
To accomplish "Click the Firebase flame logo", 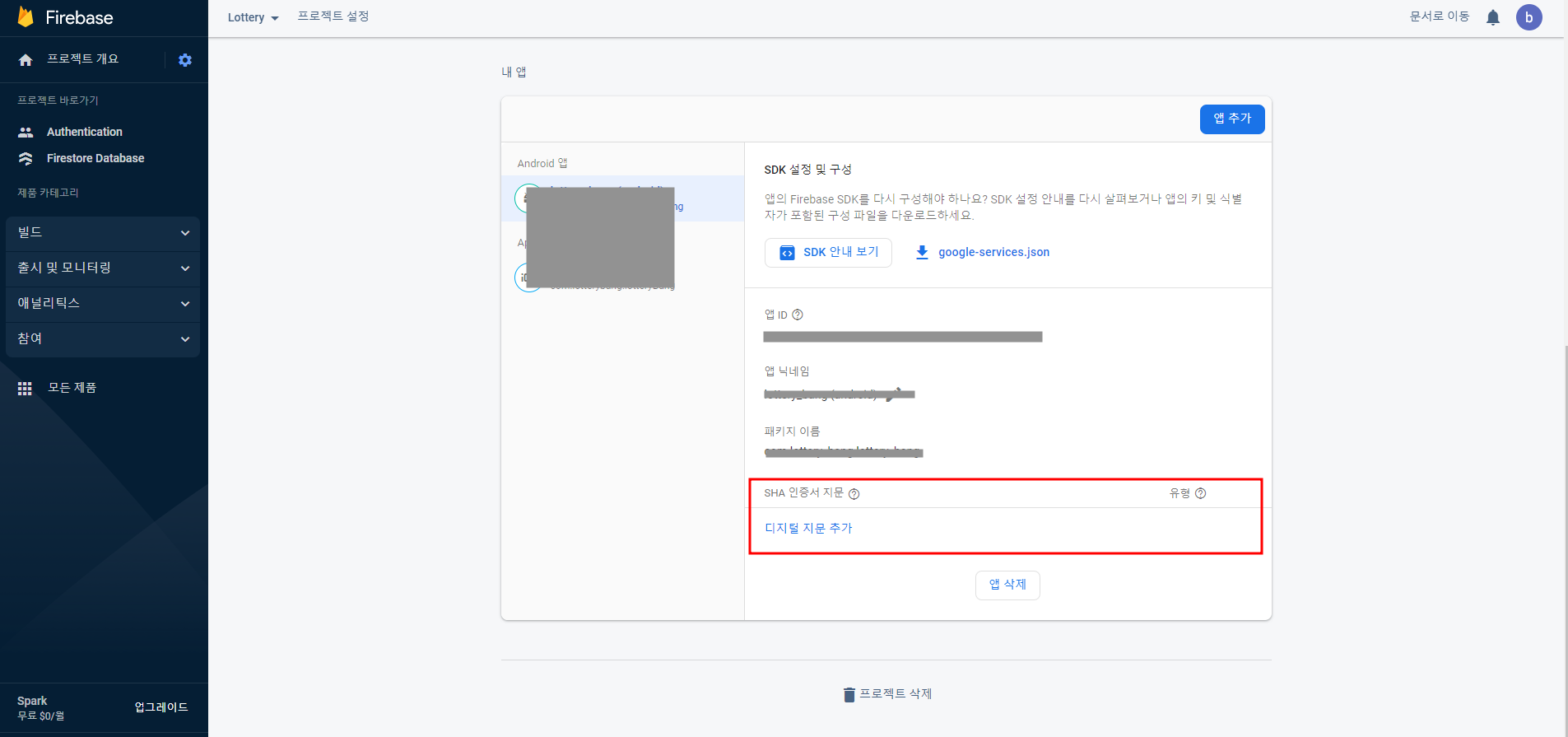I will (26, 17).
